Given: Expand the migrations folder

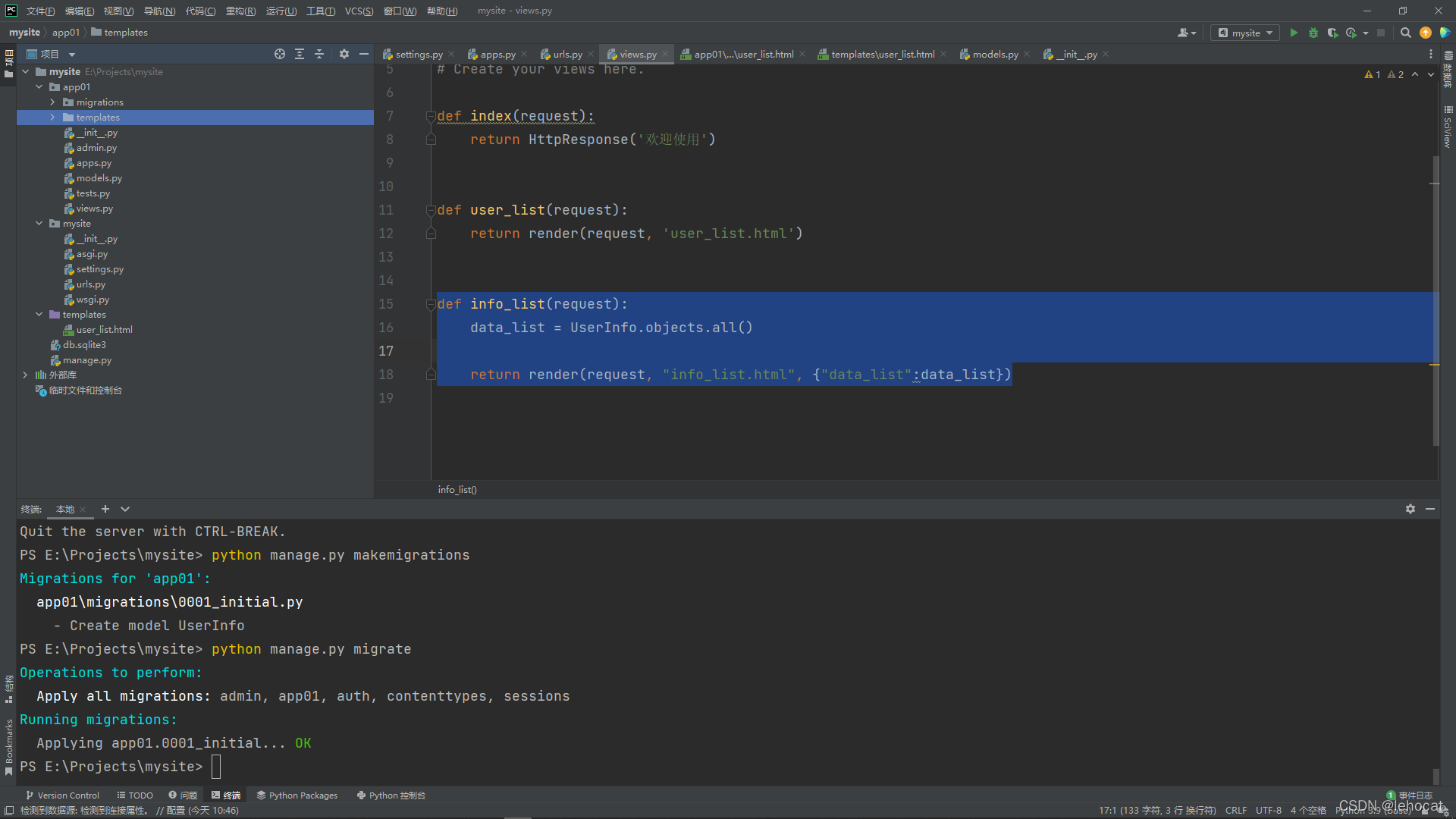Looking at the screenshot, I should tap(52, 102).
